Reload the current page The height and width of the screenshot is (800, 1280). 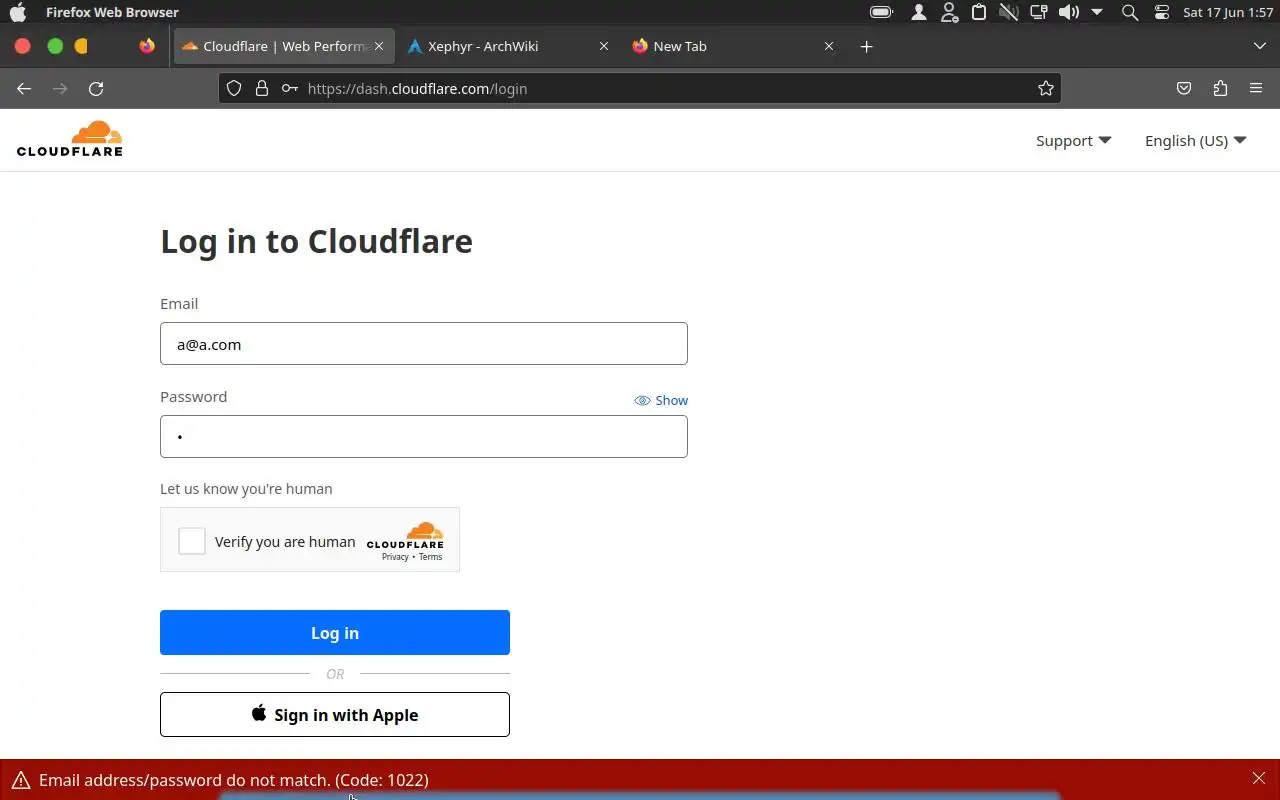coord(96,88)
